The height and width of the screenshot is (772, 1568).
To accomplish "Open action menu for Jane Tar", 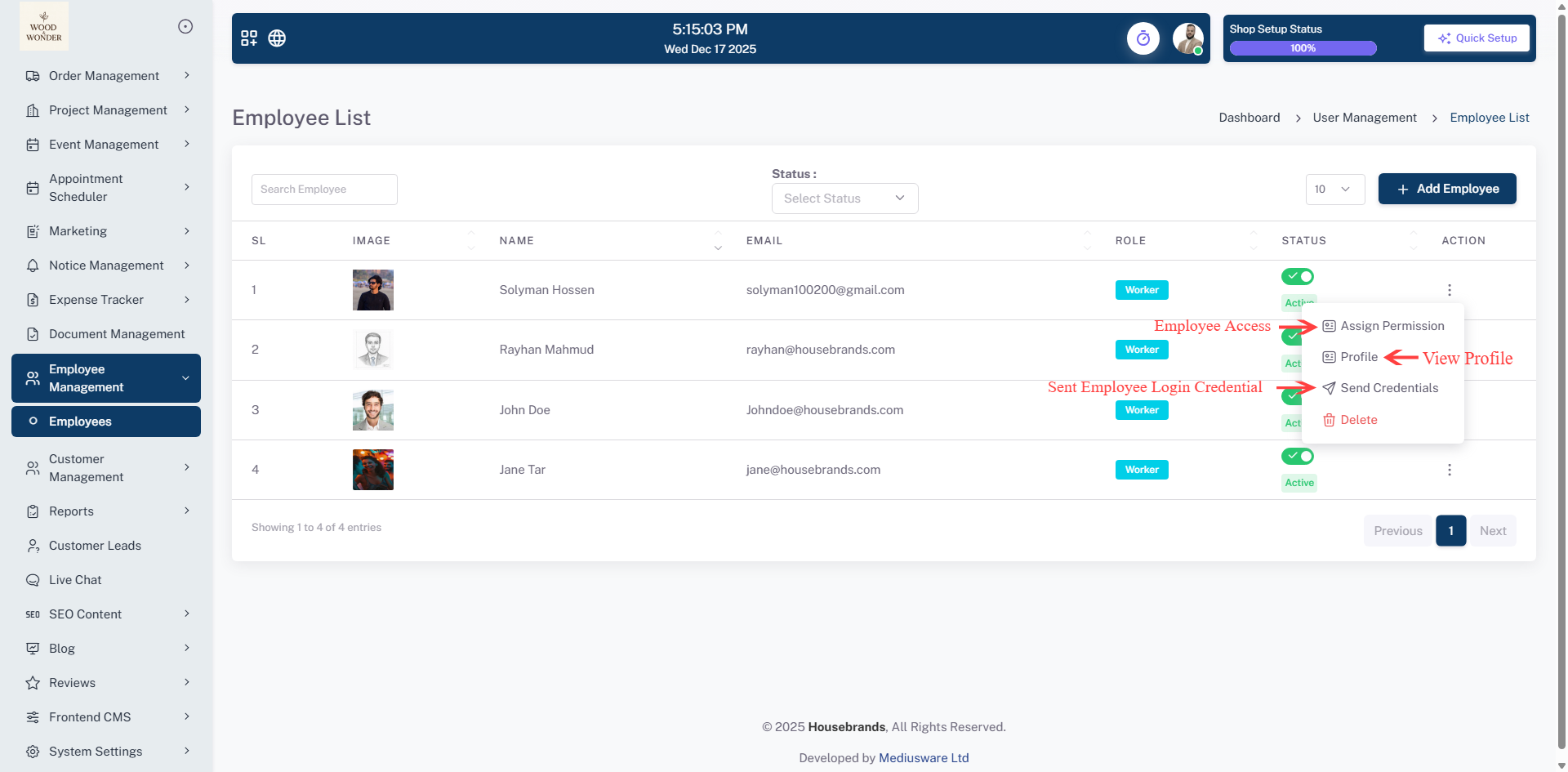I will (1449, 470).
